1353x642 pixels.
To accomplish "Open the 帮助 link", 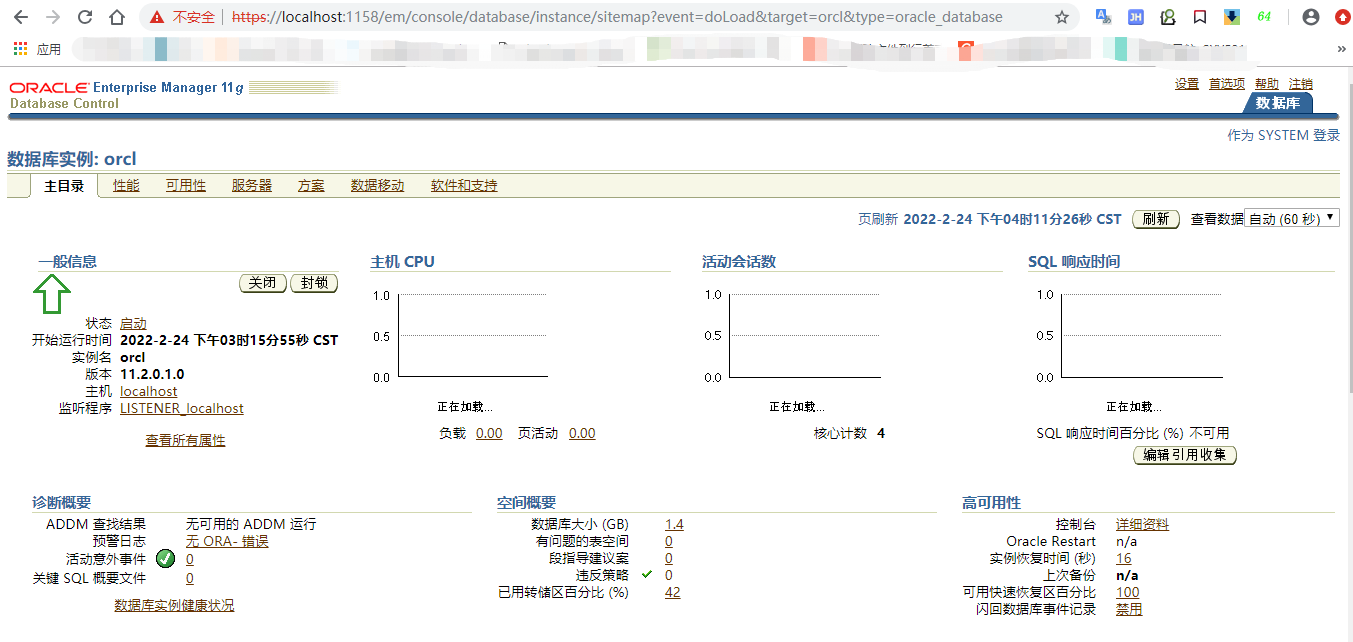I will pos(1267,84).
